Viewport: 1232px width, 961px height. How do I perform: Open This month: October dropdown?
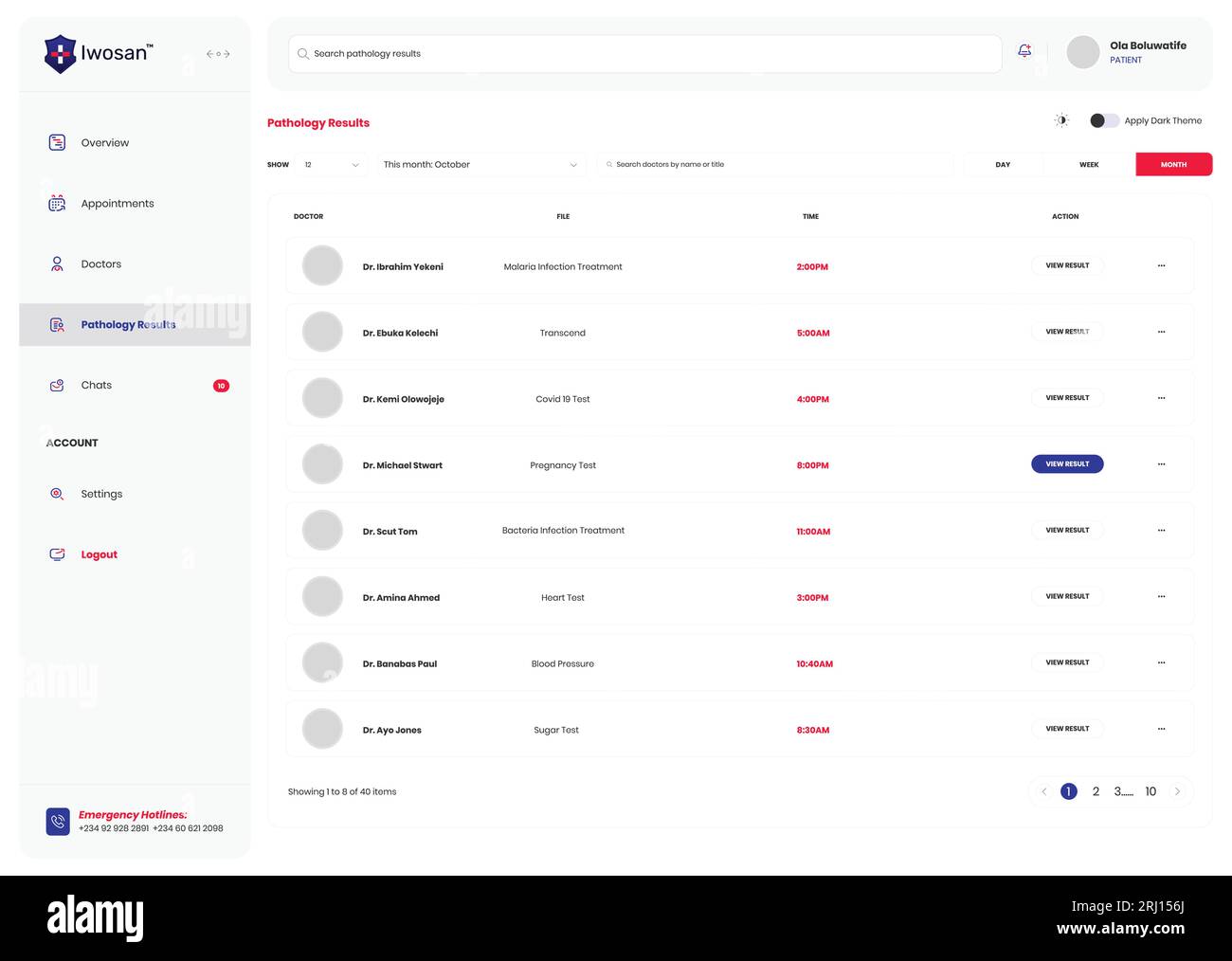coord(480,165)
